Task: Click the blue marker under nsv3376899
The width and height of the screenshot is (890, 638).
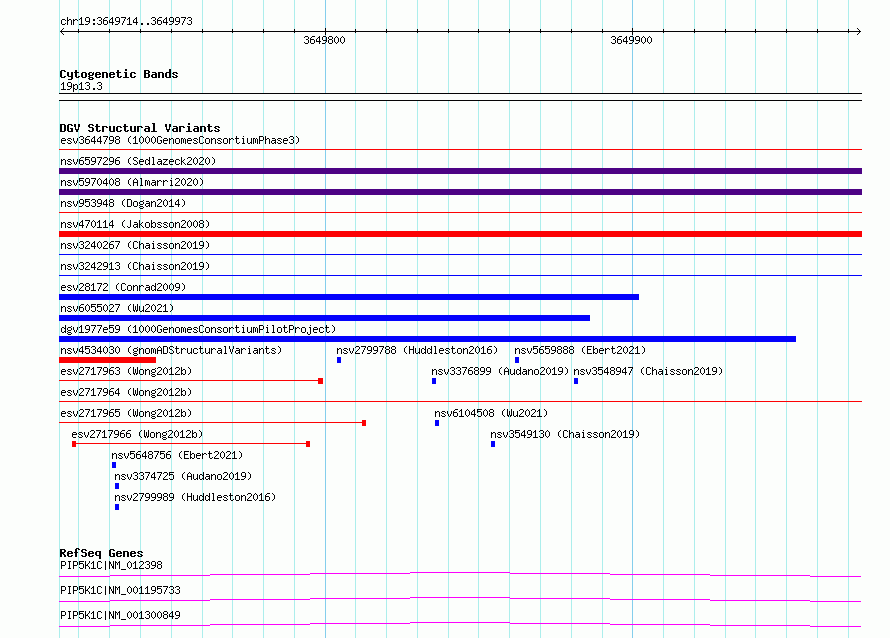Action: (434, 381)
